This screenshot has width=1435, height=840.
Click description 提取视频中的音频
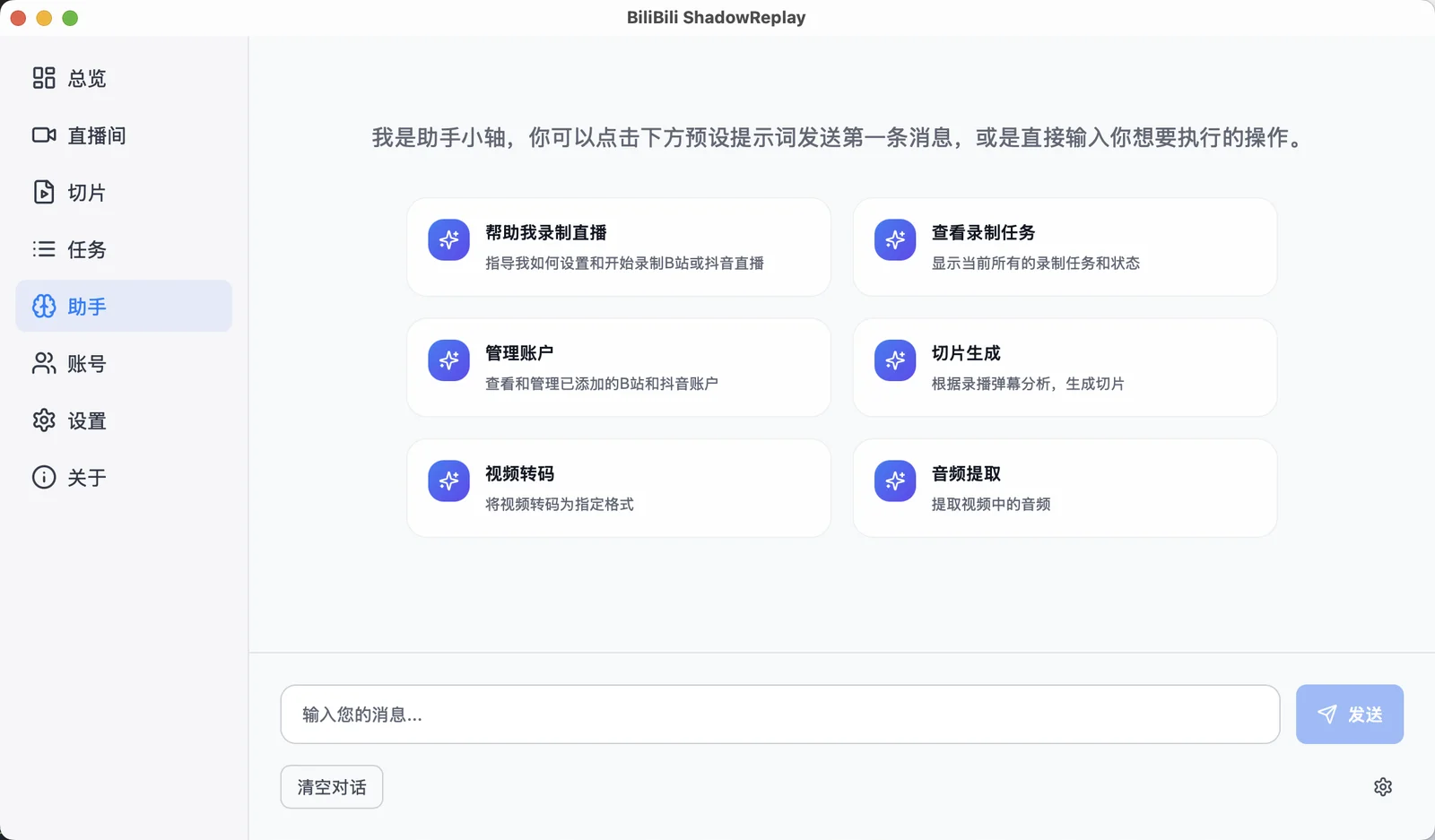[x=991, y=504]
